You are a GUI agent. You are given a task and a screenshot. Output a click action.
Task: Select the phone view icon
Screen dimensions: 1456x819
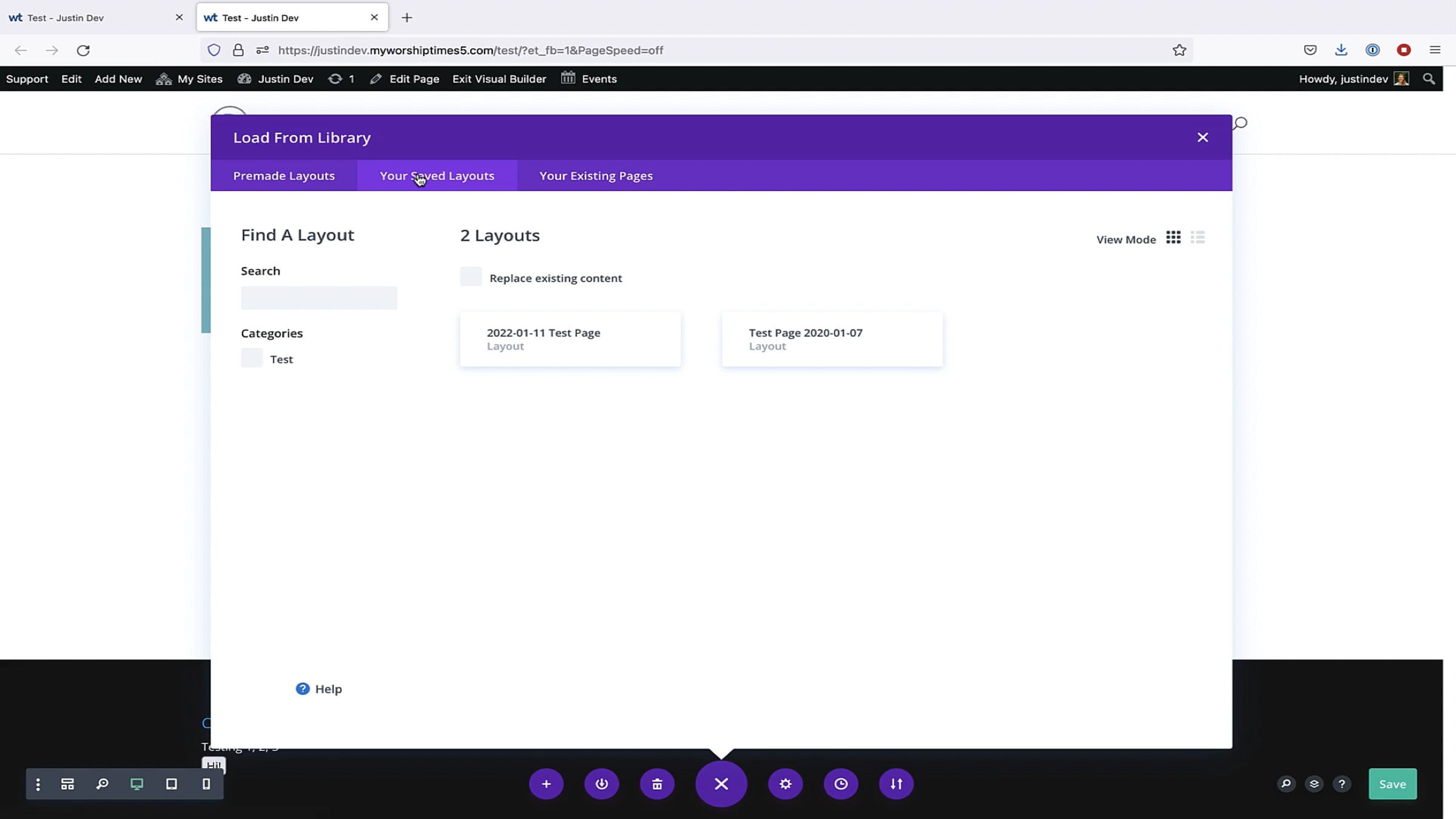[206, 784]
